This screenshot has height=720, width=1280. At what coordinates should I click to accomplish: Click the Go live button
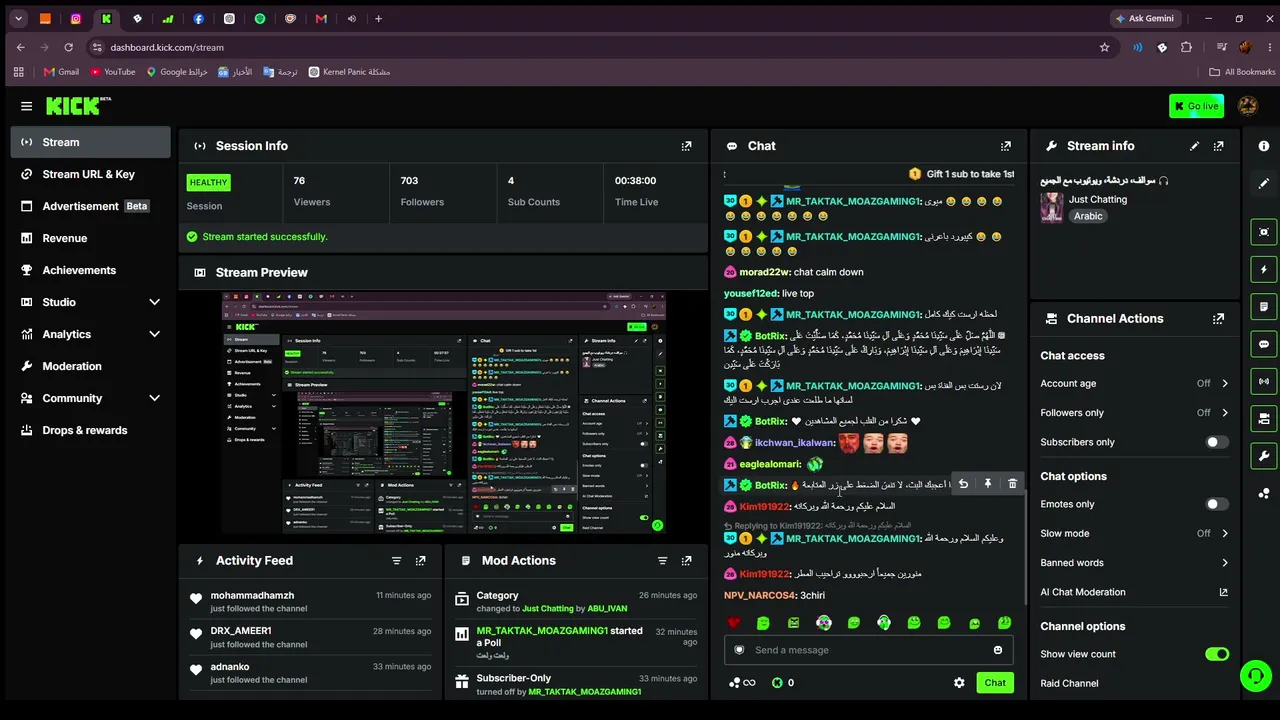tap(1196, 106)
